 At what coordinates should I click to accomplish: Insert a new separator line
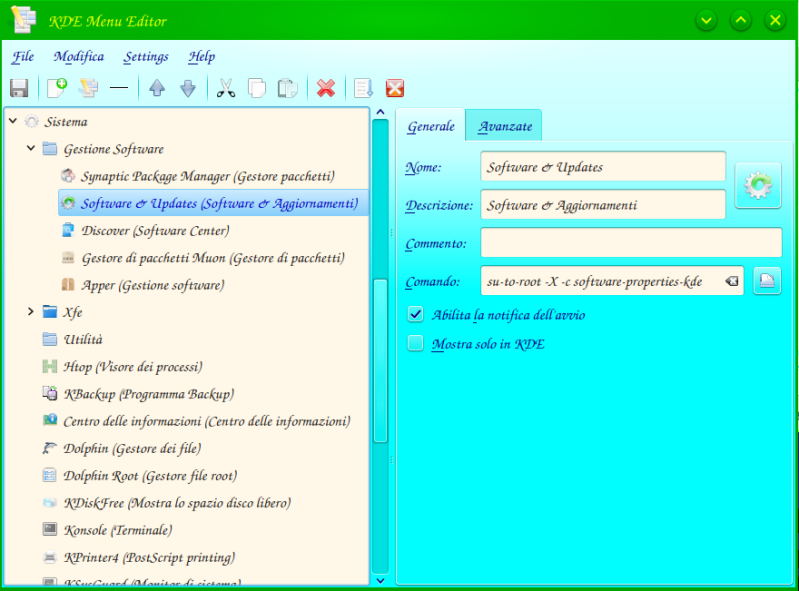tap(119, 88)
